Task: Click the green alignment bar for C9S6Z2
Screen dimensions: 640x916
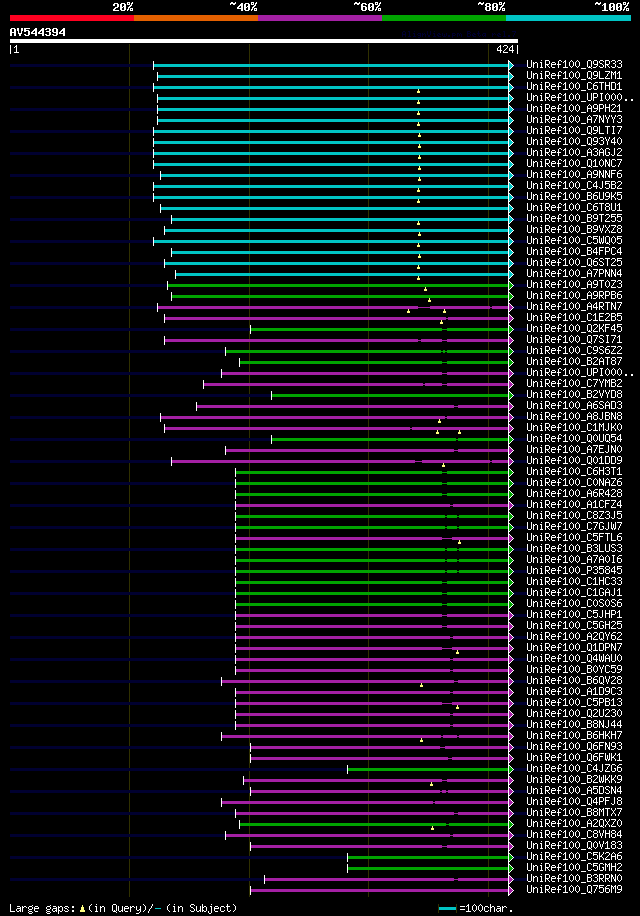Action: tap(367, 351)
